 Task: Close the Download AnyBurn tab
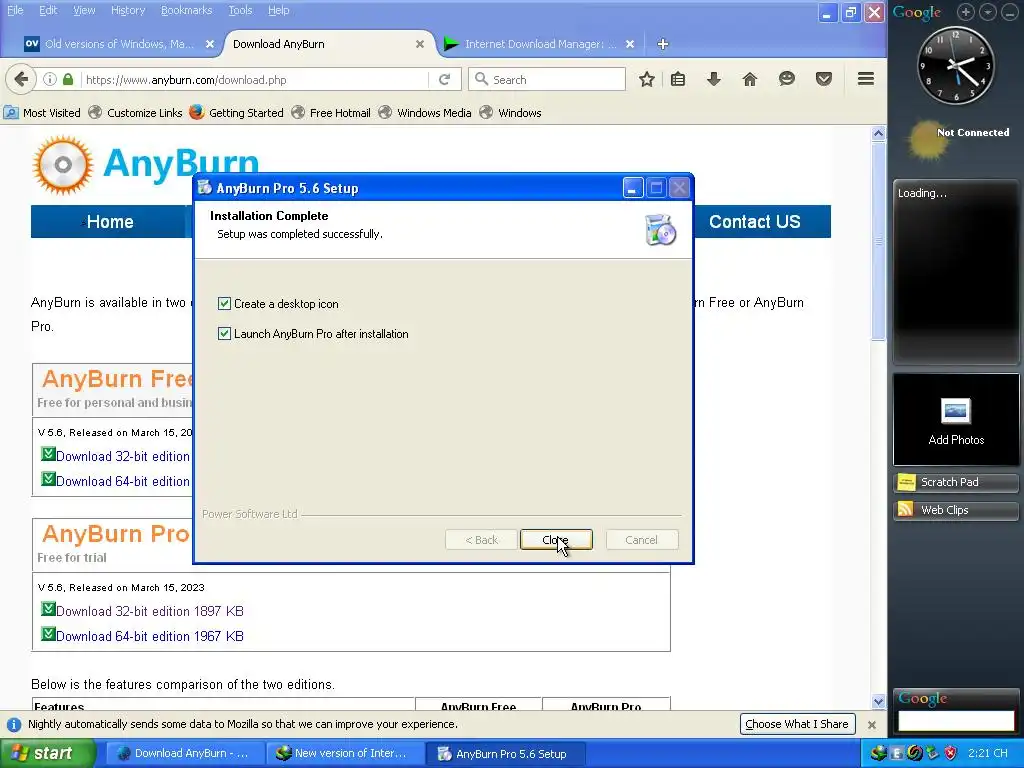click(x=420, y=44)
